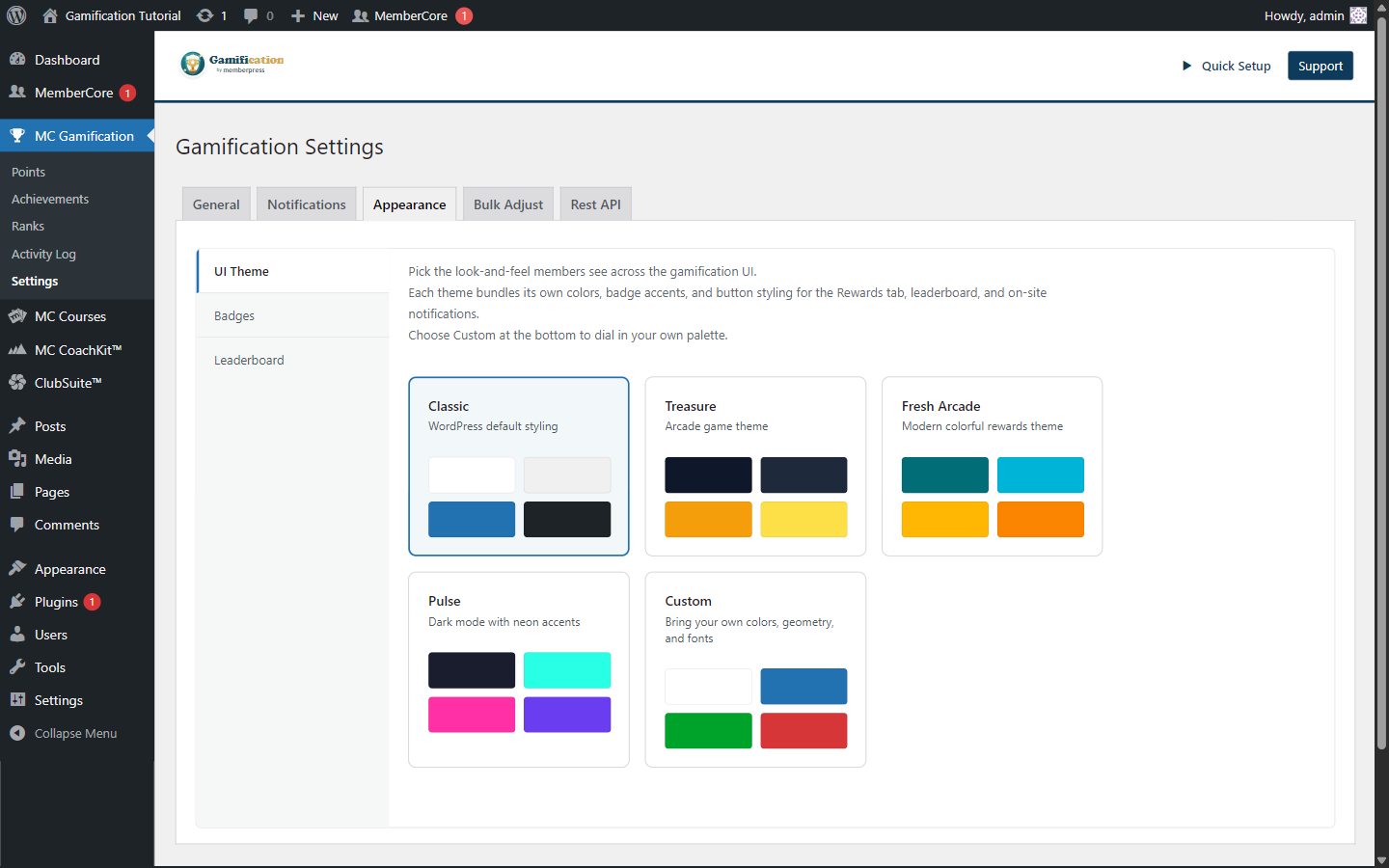
Task: Click the Plugins update count badge
Action: (x=92, y=601)
